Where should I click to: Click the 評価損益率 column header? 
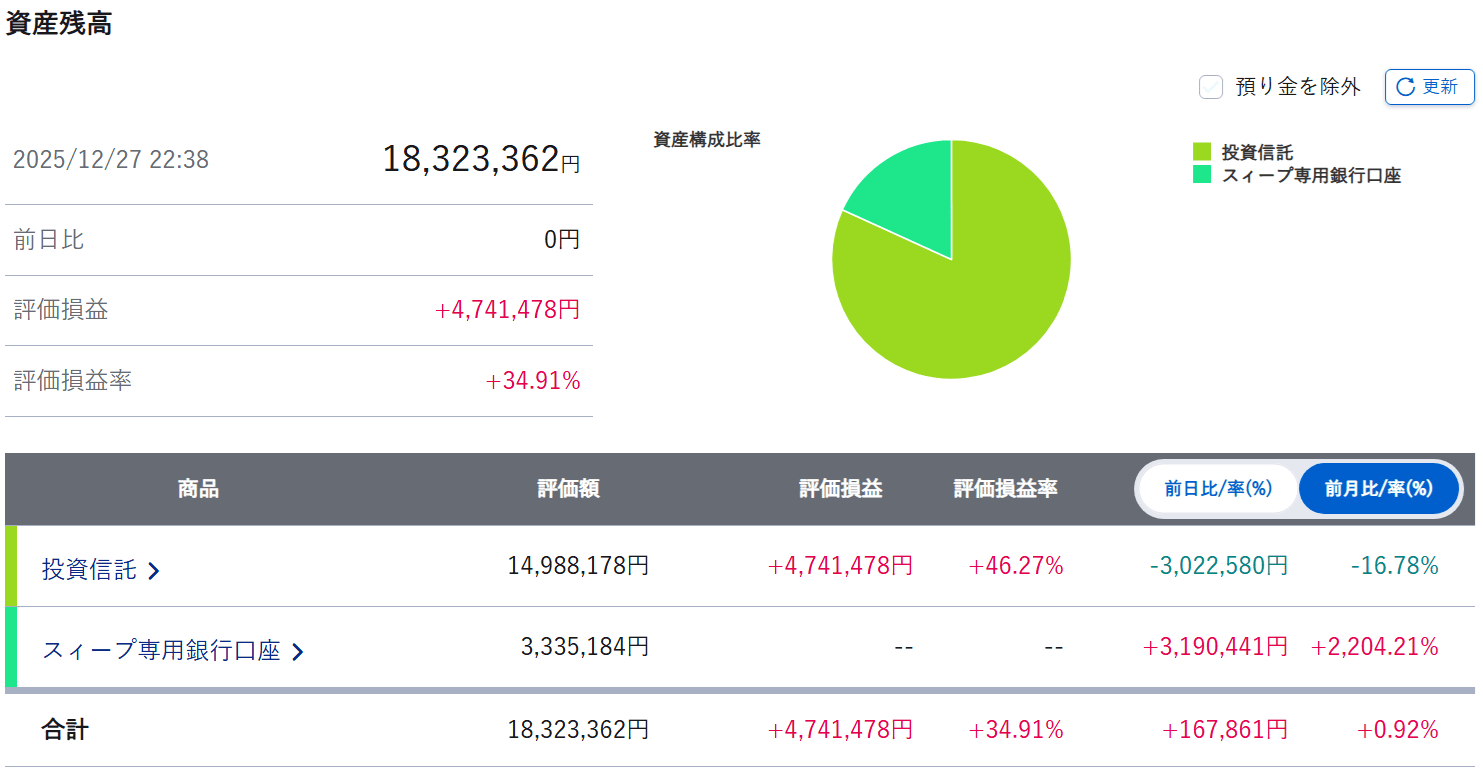(1005, 489)
